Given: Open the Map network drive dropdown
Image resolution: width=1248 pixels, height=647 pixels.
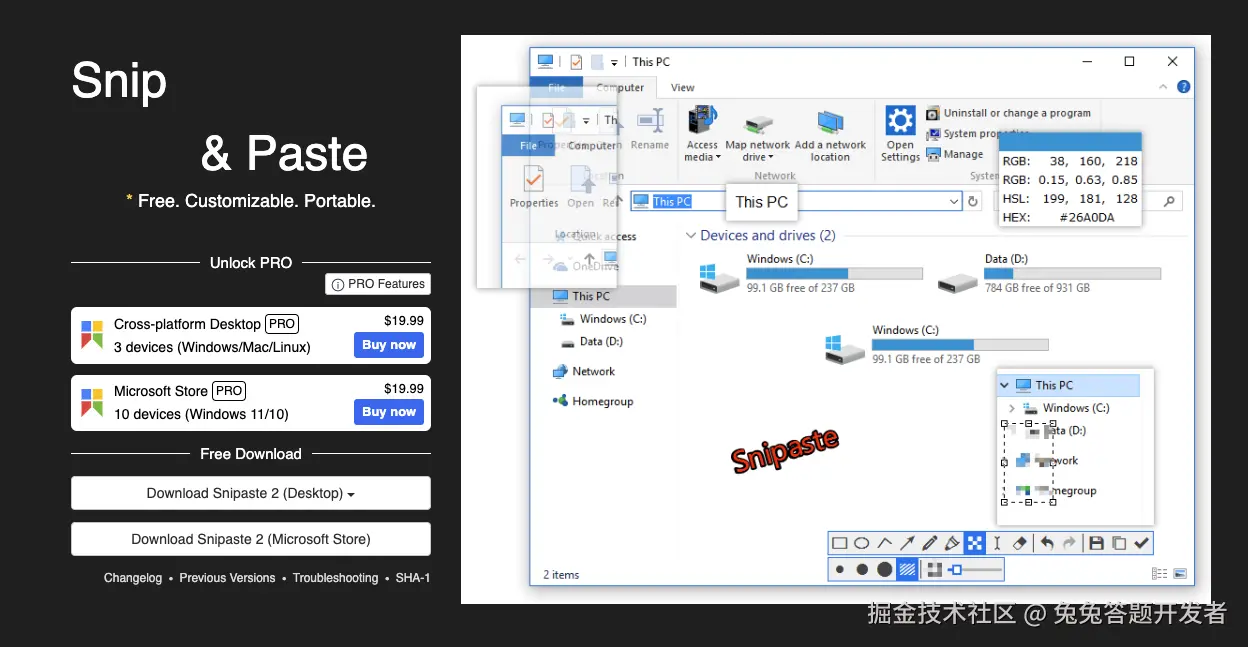Looking at the screenshot, I should (758, 158).
